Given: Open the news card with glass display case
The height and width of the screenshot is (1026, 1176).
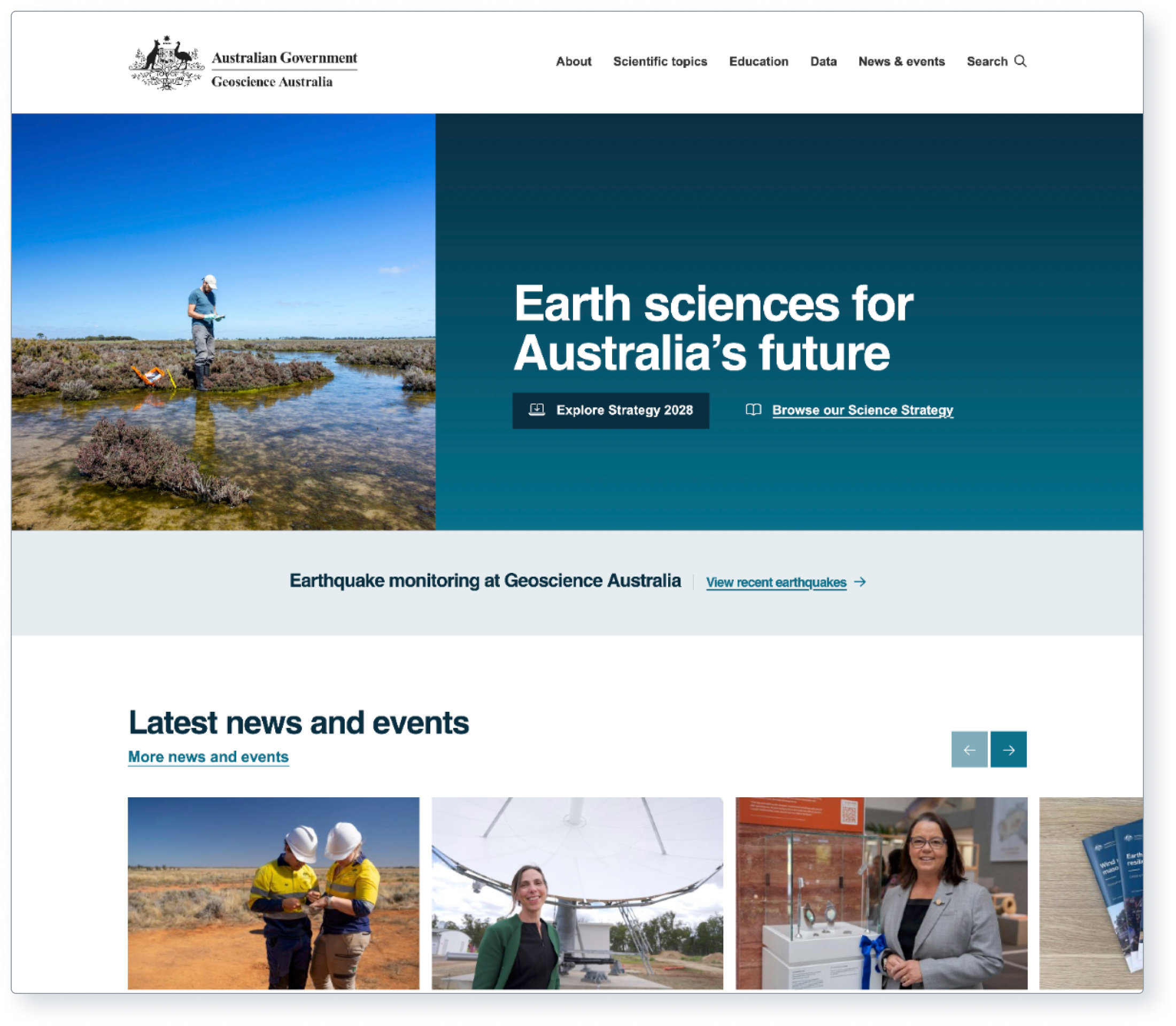Looking at the screenshot, I should tap(881, 892).
